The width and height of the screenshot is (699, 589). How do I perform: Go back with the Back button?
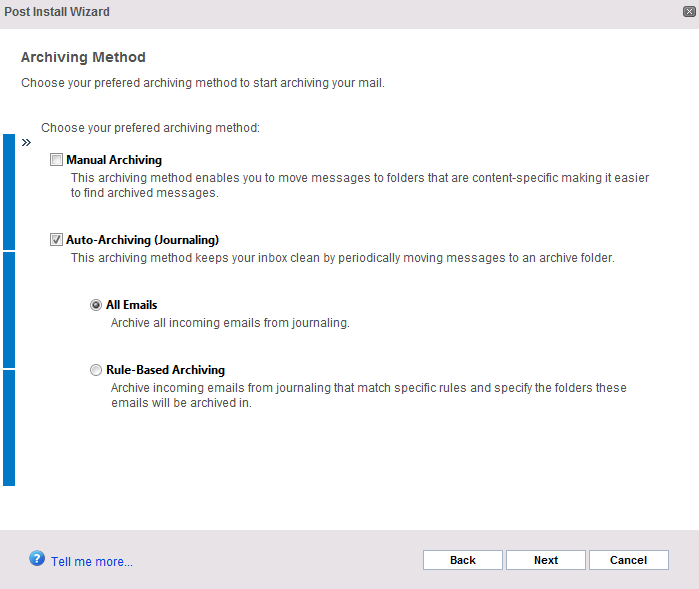point(463,560)
